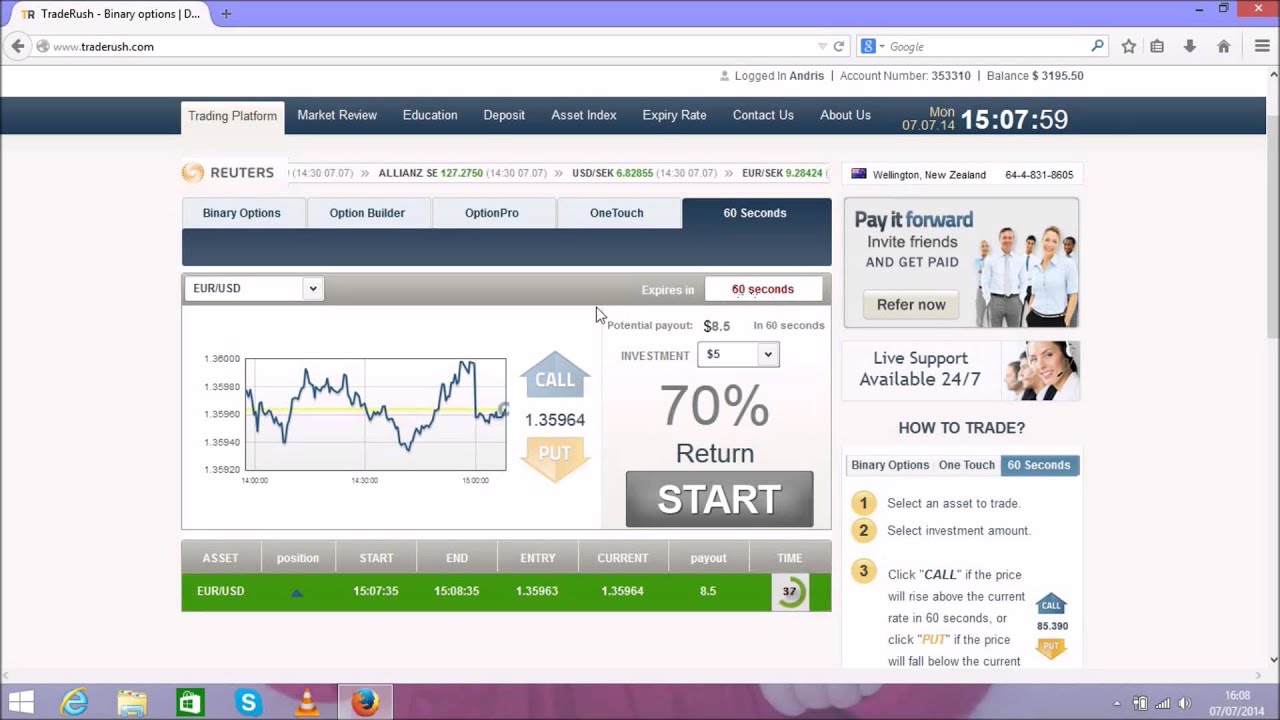Open VLC media player from taskbar
Image resolution: width=1280 pixels, height=720 pixels.
pos(307,702)
